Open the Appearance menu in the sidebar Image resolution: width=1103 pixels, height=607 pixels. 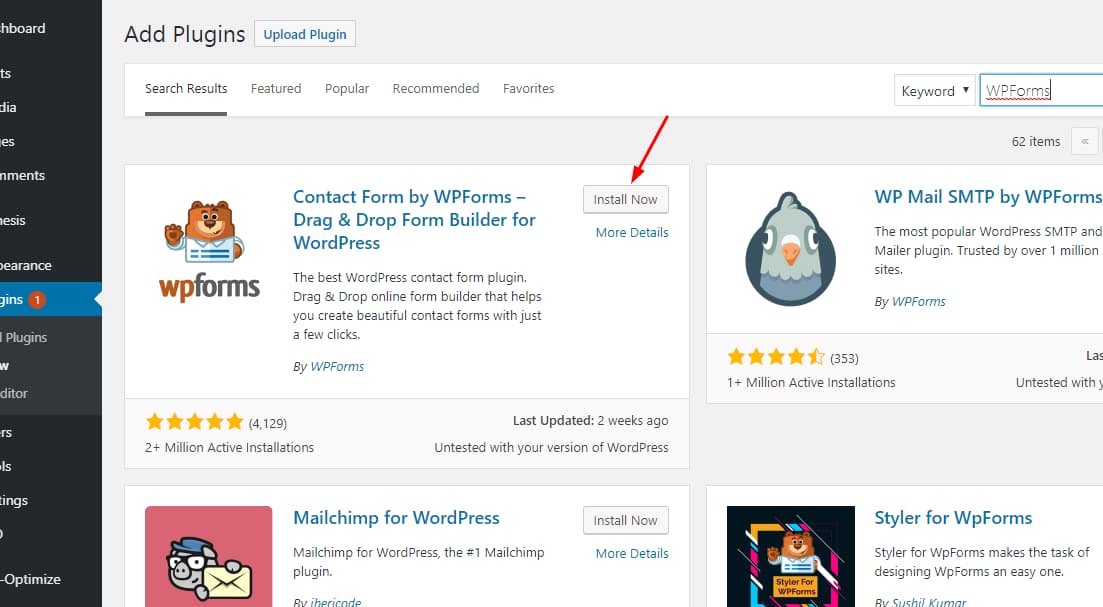30,265
